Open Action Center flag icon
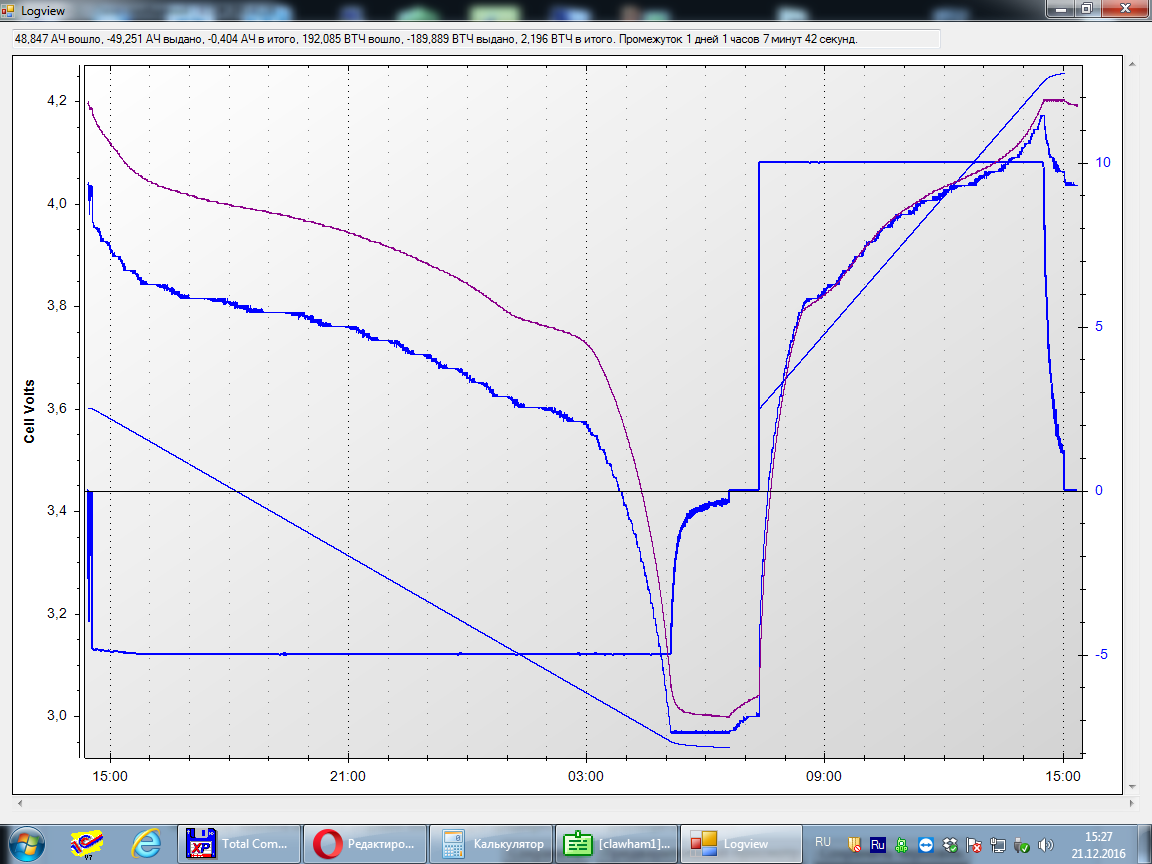 pyautogui.click(x=974, y=844)
